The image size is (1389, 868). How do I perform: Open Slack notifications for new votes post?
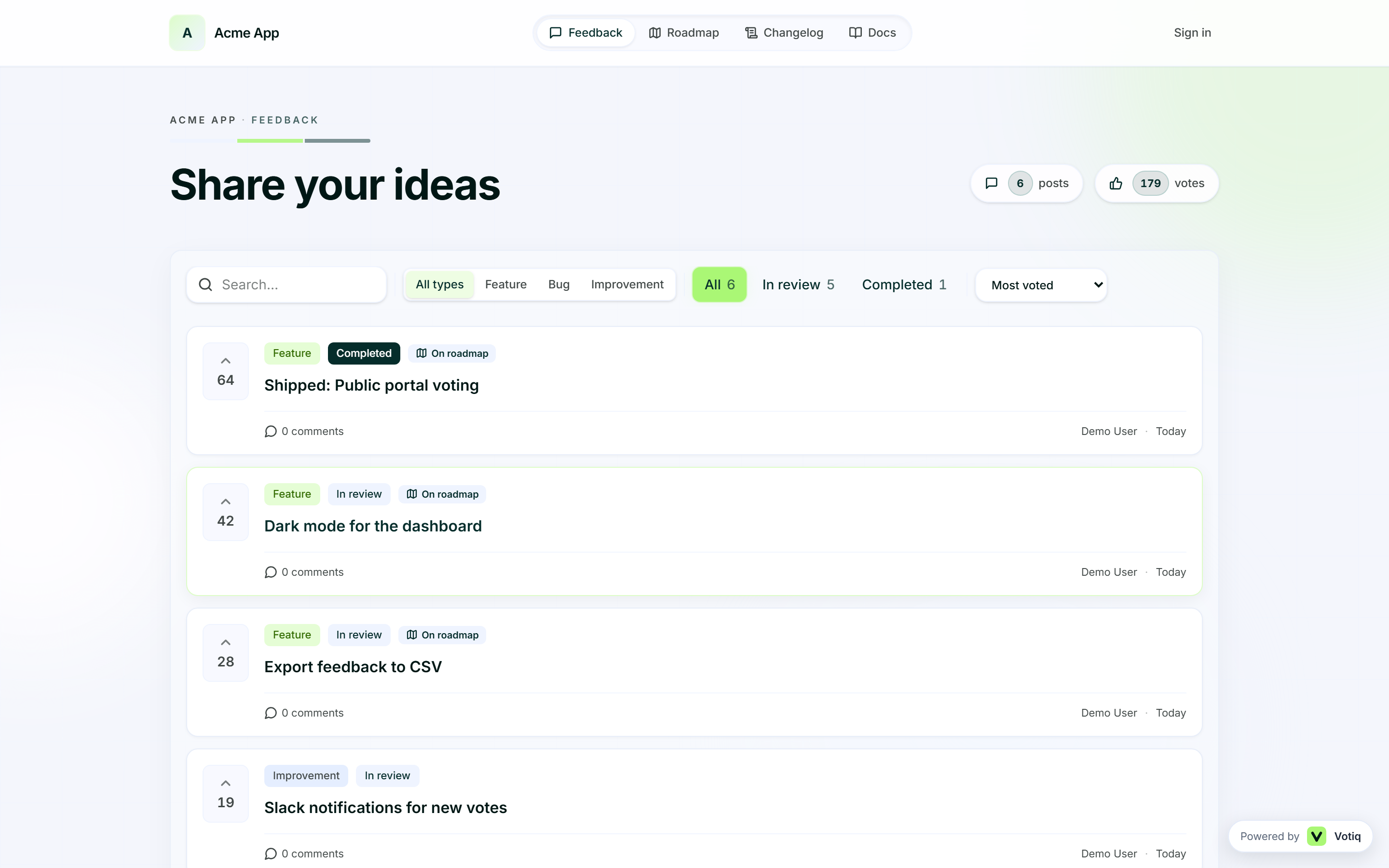pos(386,807)
